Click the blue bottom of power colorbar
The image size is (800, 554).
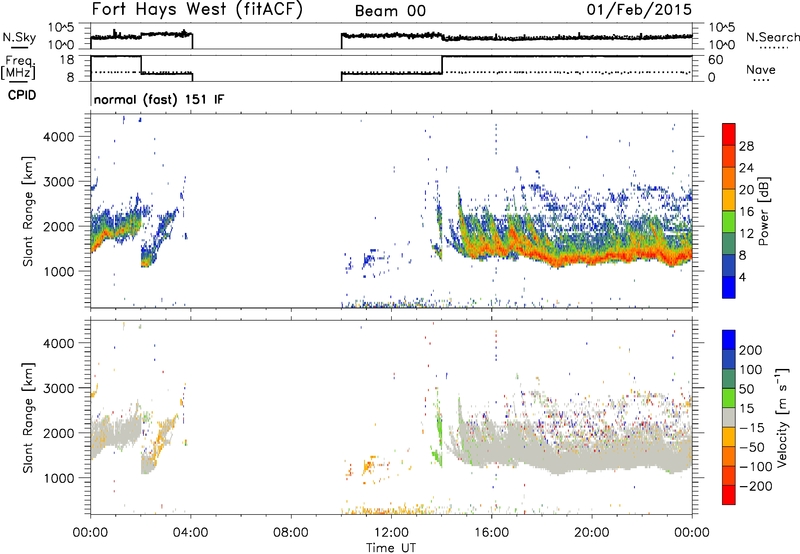point(729,287)
